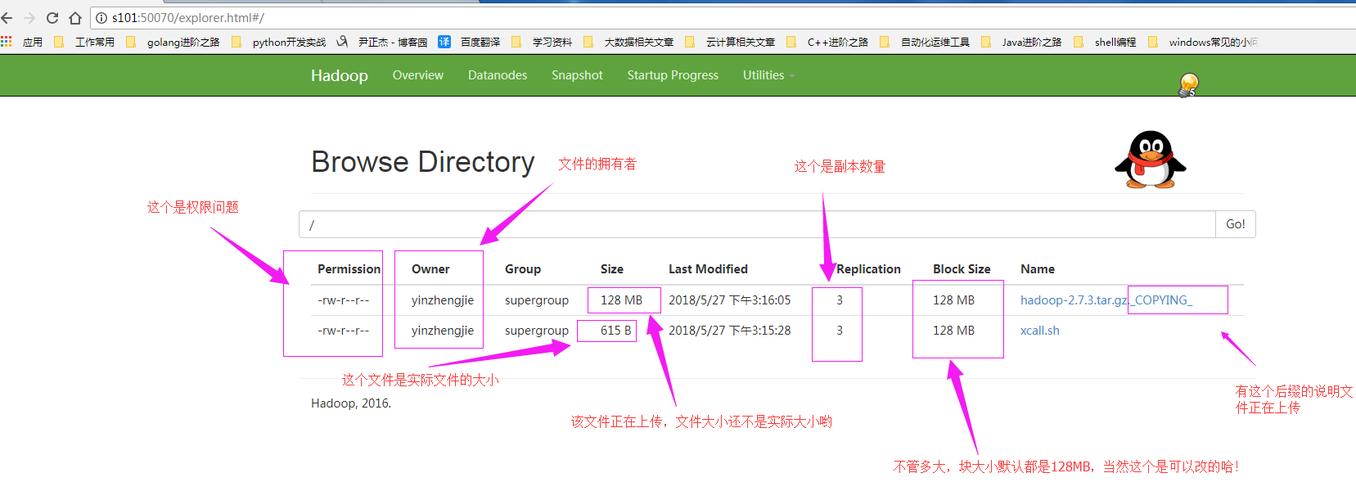
Task: Open the Startup Progress tab
Action: [x=673, y=75]
